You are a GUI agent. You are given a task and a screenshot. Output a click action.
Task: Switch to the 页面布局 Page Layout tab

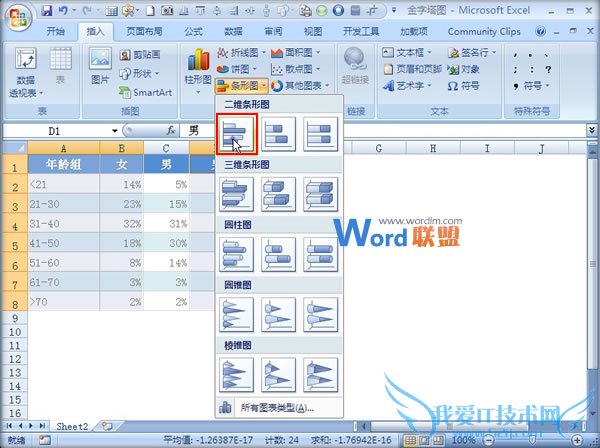click(144, 31)
